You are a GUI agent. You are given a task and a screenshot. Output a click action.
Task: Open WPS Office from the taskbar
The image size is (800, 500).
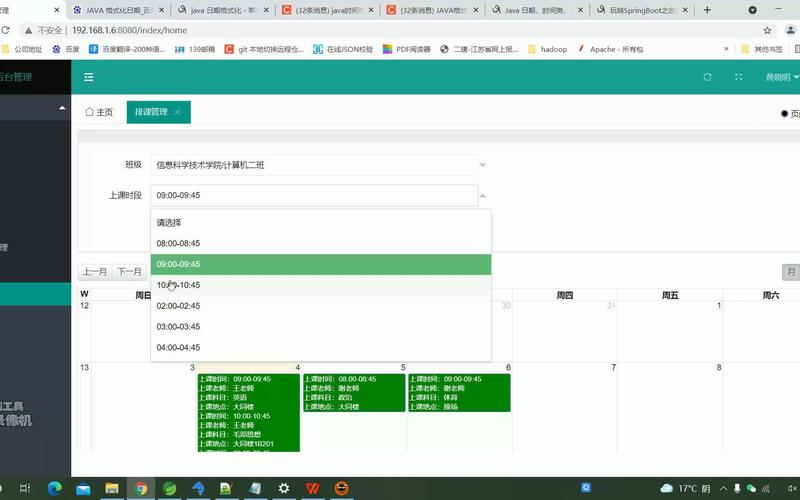tap(313, 488)
